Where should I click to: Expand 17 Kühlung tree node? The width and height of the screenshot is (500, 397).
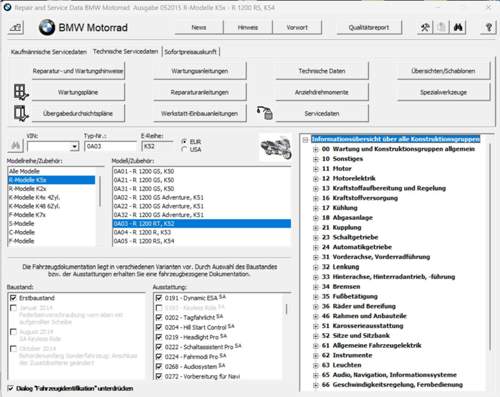(315, 208)
